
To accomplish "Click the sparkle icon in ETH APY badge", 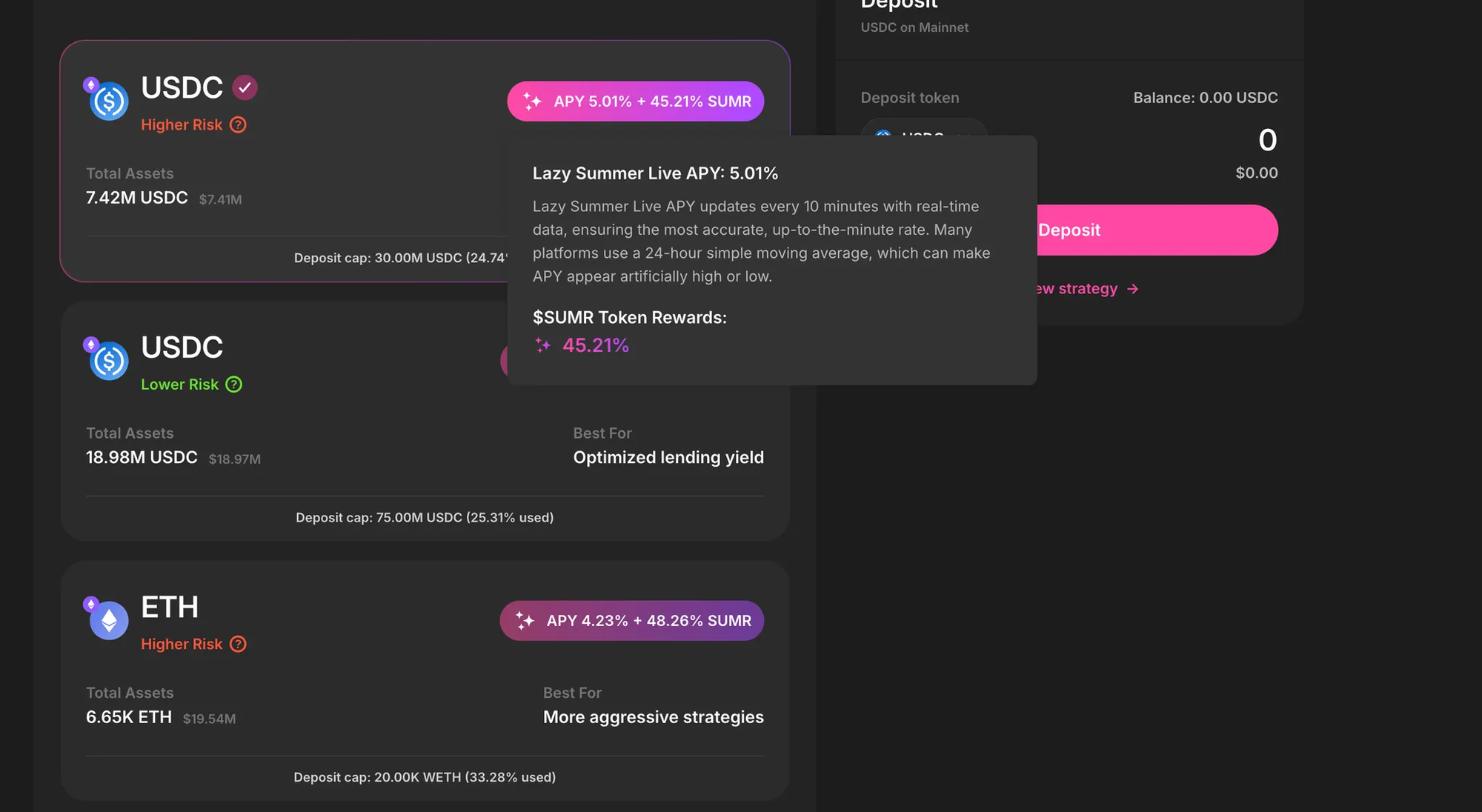I will point(525,621).
